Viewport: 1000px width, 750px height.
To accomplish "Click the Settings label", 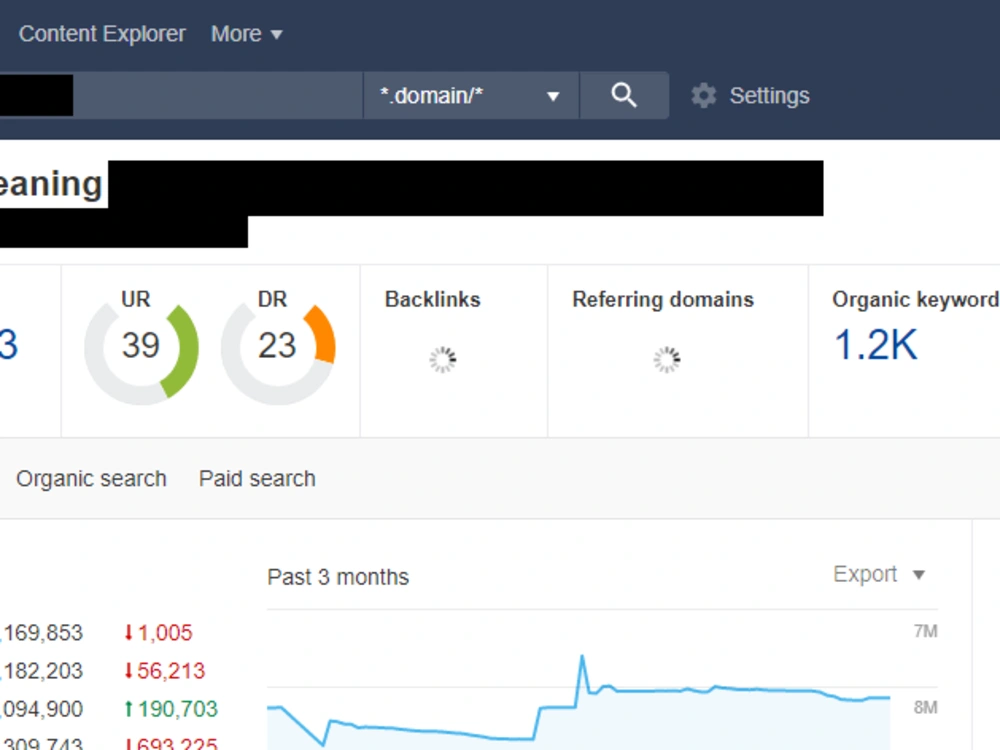I will pyautogui.click(x=769, y=96).
